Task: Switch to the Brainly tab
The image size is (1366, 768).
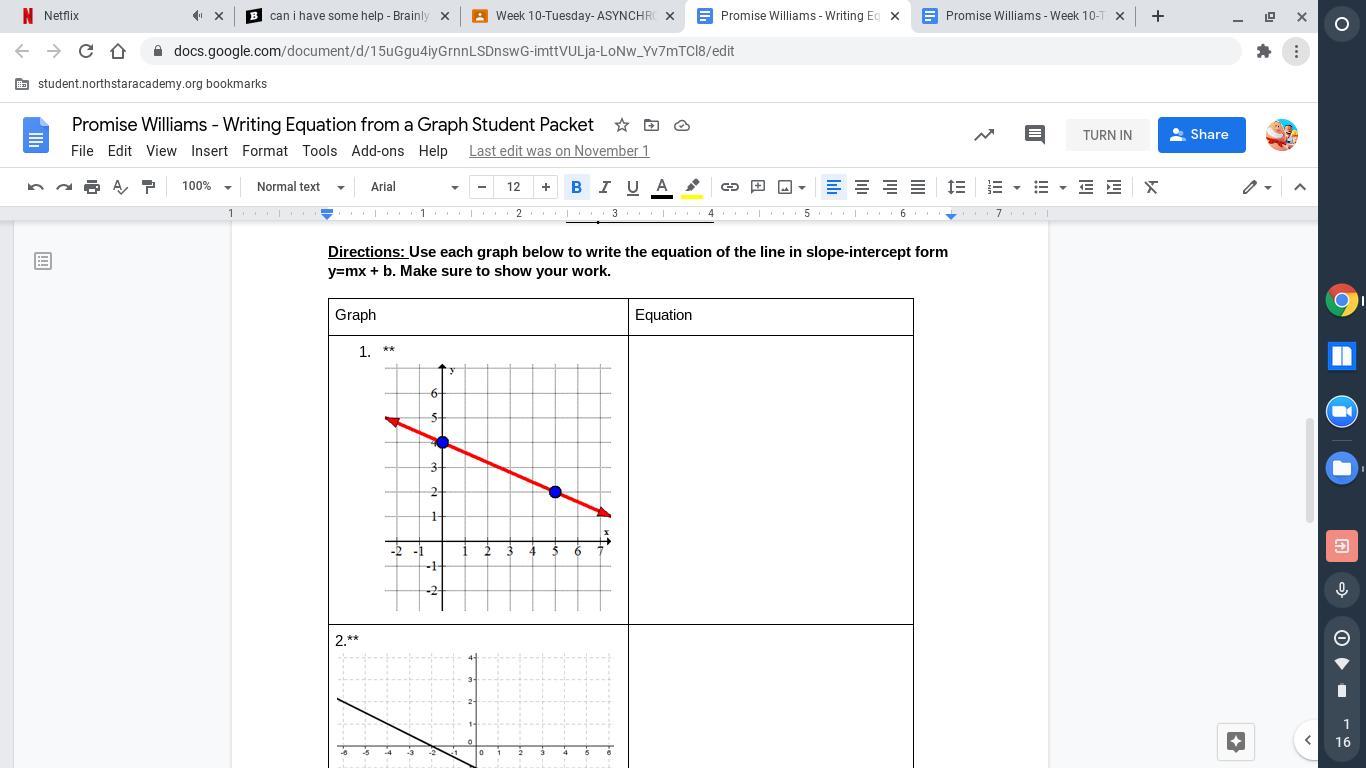Action: pos(349,16)
